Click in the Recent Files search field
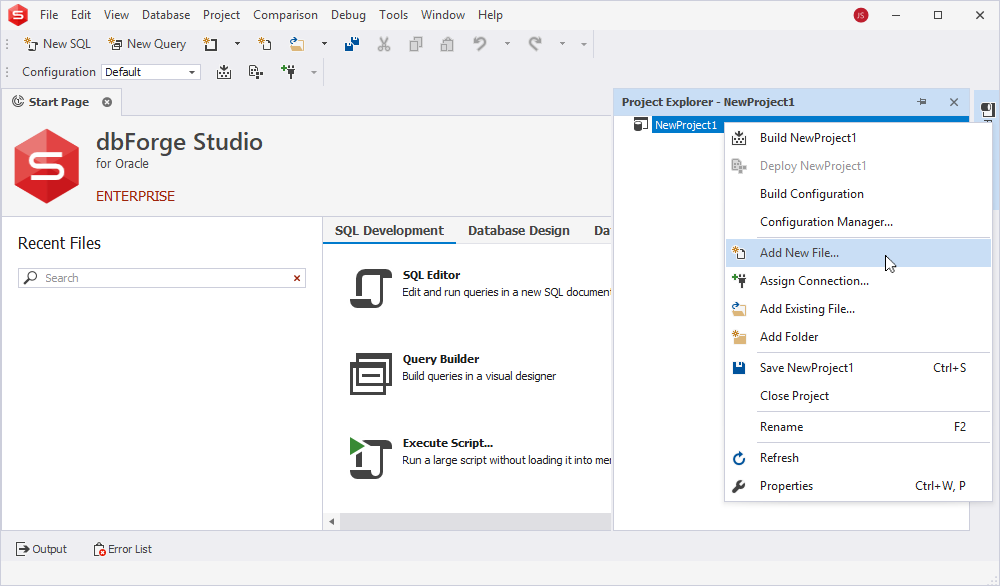Viewport: 1000px width, 586px height. coord(162,278)
